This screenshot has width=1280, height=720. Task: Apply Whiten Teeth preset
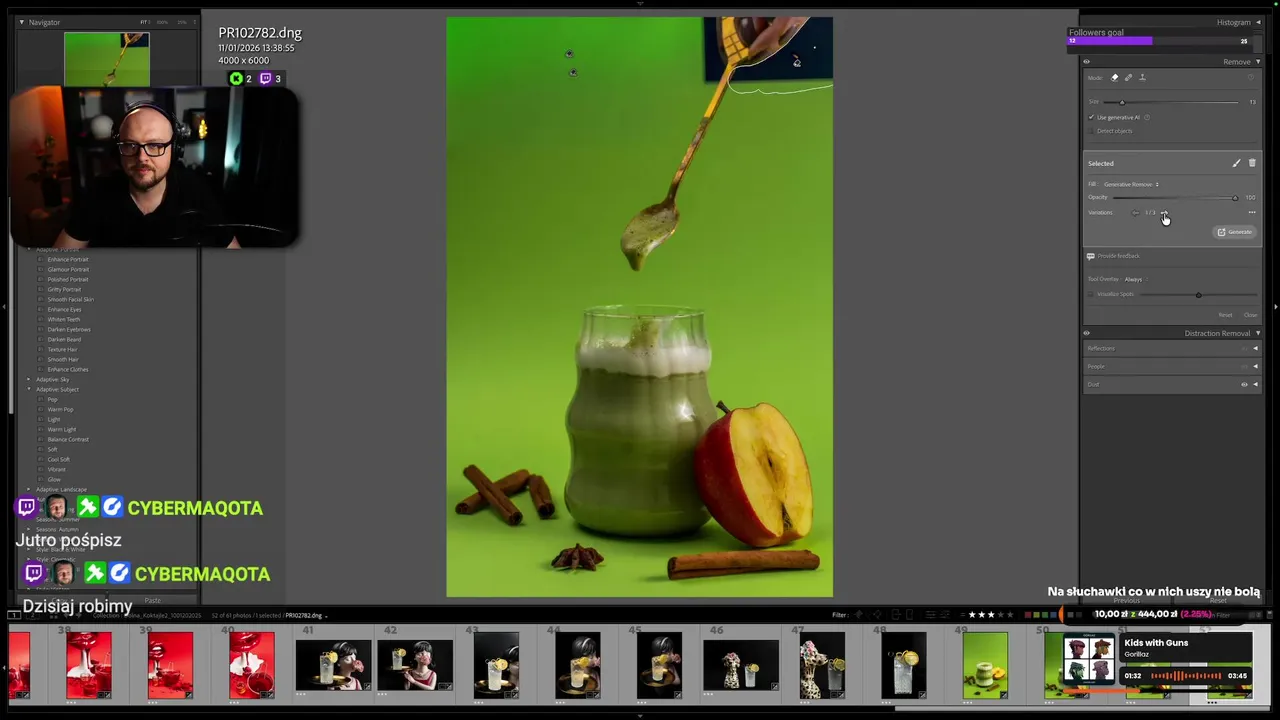click(64, 319)
